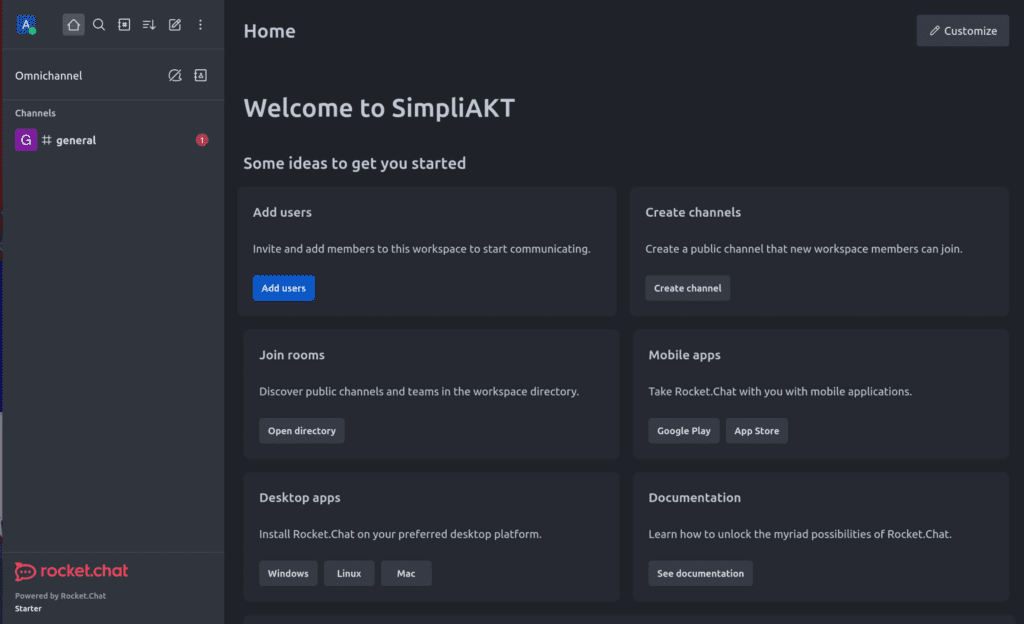Click the unread badge on general

[202, 140]
